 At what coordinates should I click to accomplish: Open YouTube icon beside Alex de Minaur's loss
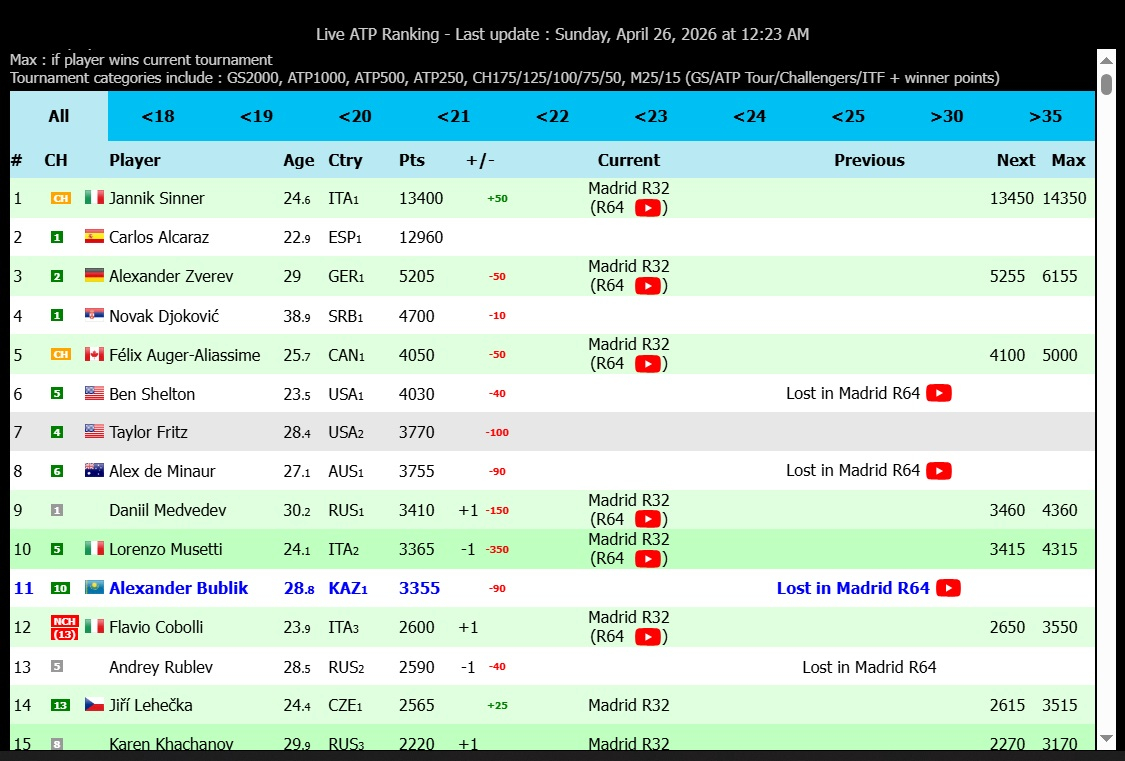click(x=938, y=471)
